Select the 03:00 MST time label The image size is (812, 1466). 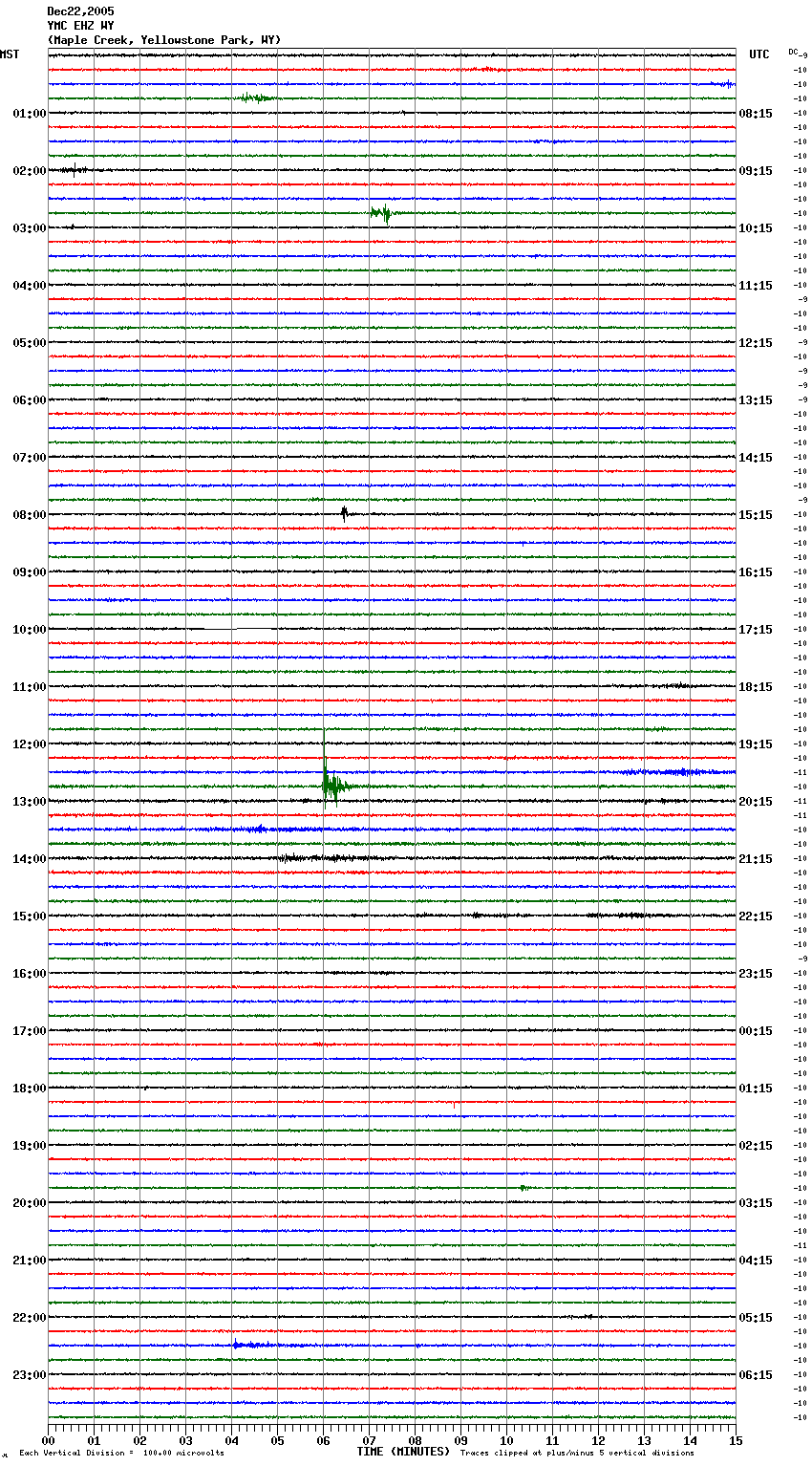click(x=30, y=228)
